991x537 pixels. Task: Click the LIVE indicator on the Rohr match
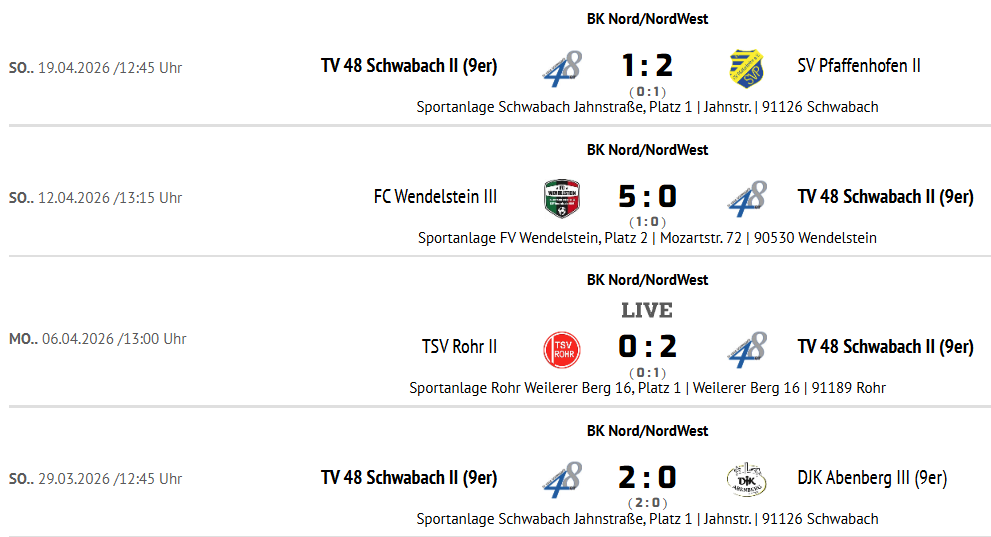647,310
